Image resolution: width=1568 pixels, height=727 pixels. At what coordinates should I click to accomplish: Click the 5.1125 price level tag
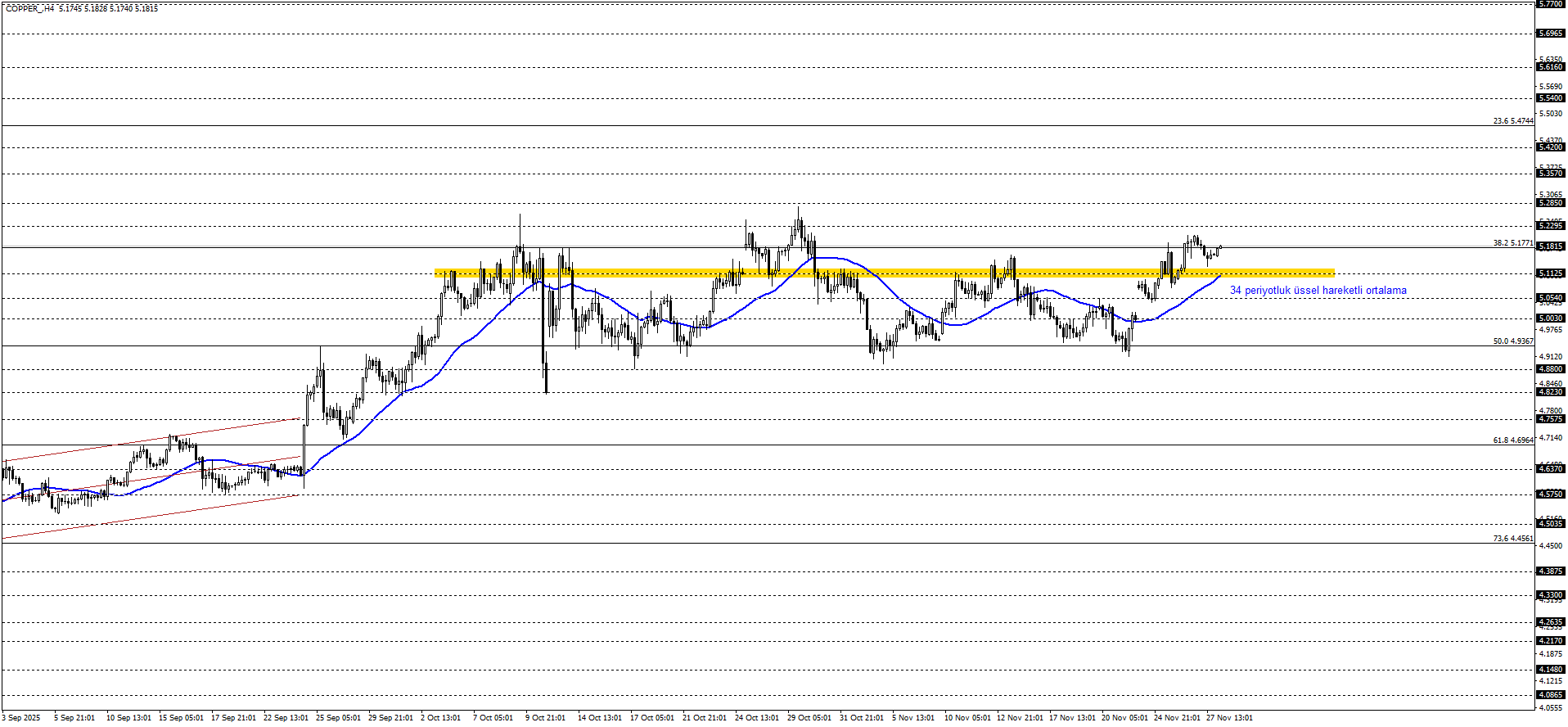click(x=1550, y=273)
